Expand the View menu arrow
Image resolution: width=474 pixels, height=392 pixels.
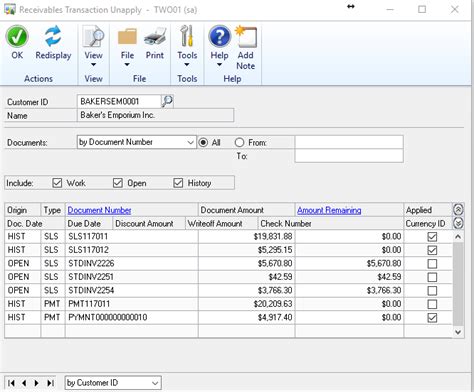pos(93,65)
